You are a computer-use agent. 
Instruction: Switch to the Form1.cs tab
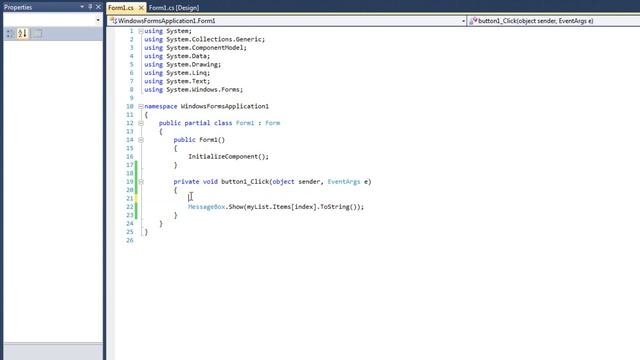click(x=121, y=7)
